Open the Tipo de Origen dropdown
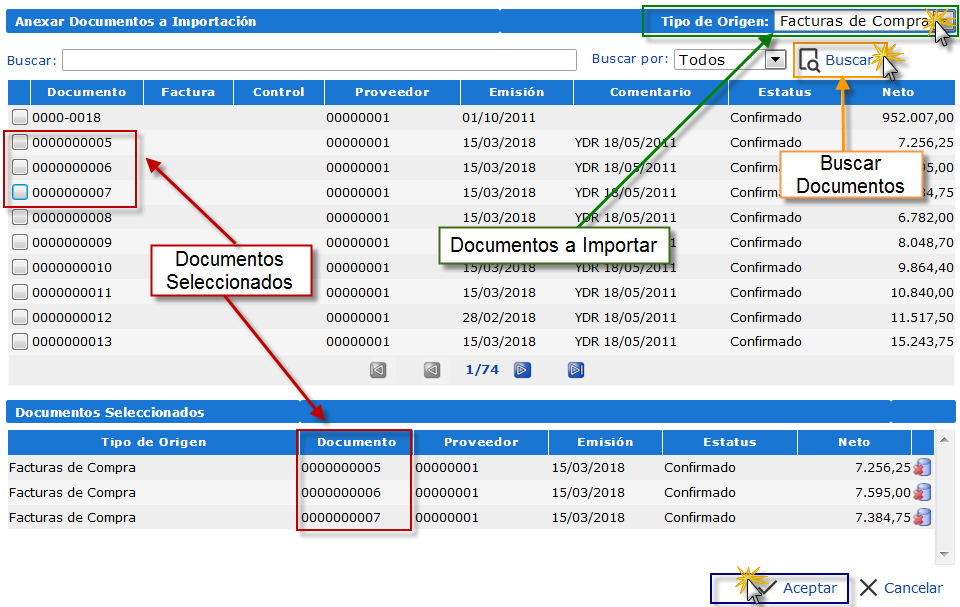This screenshot has width=960, height=607. click(x=864, y=21)
